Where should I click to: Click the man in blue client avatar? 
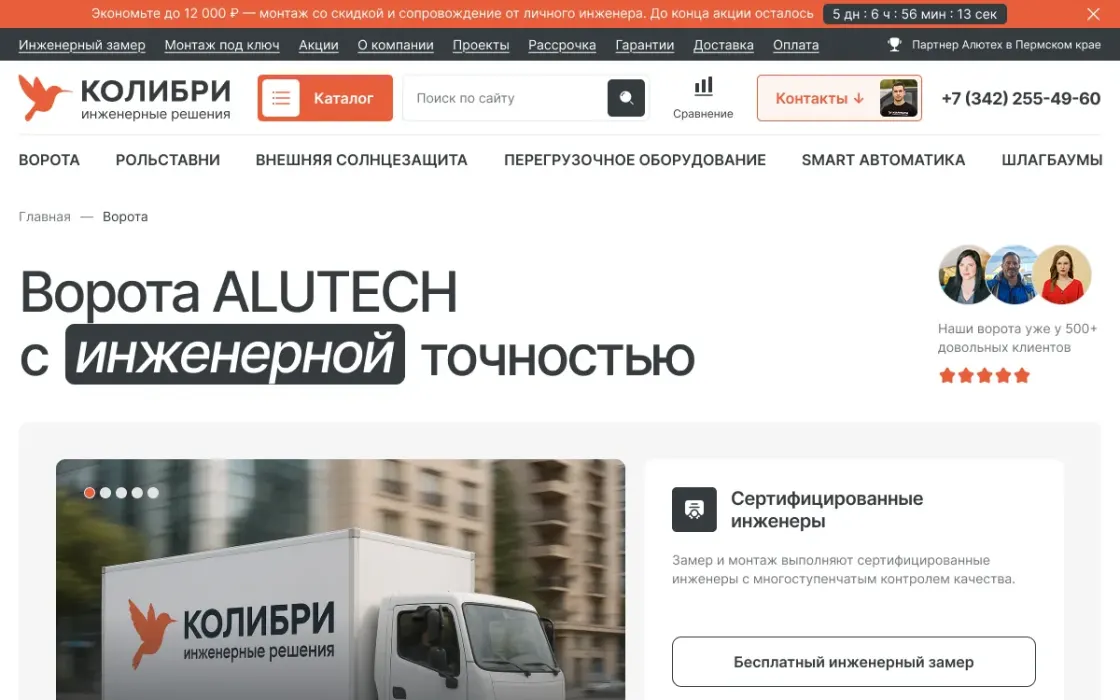pyautogui.click(x=1013, y=275)
